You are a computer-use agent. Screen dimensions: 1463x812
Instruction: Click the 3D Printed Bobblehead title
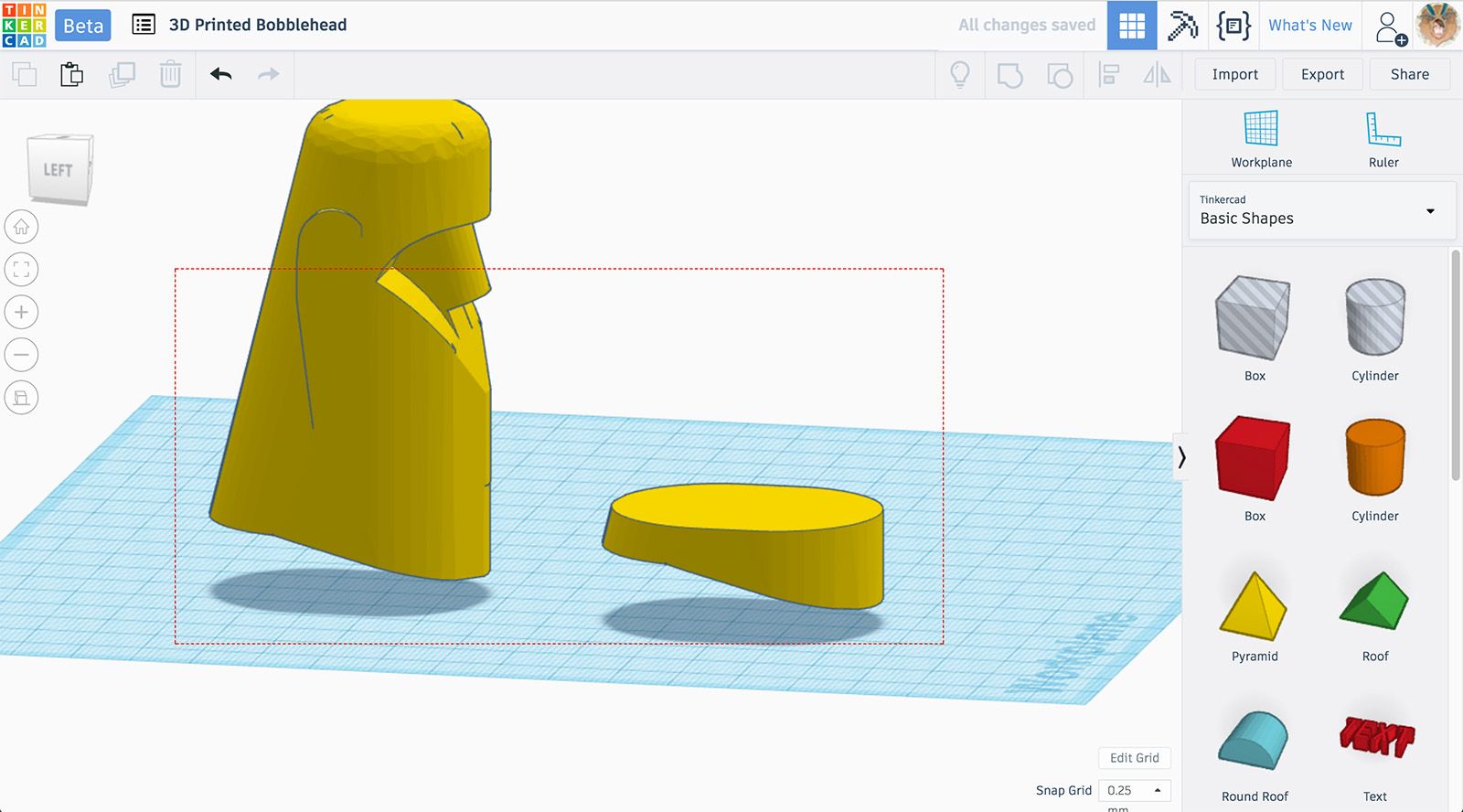258,26
